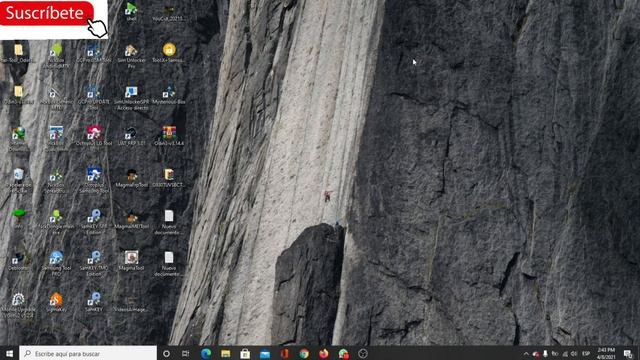Open the Octoplus LG Tool shortcut

point(94,136)
